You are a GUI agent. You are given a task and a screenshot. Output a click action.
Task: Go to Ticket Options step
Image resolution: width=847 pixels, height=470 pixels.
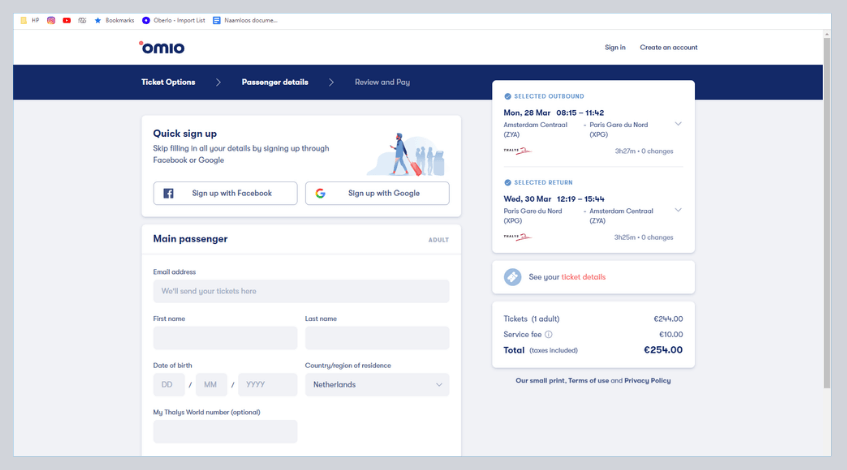pos(168,82)
